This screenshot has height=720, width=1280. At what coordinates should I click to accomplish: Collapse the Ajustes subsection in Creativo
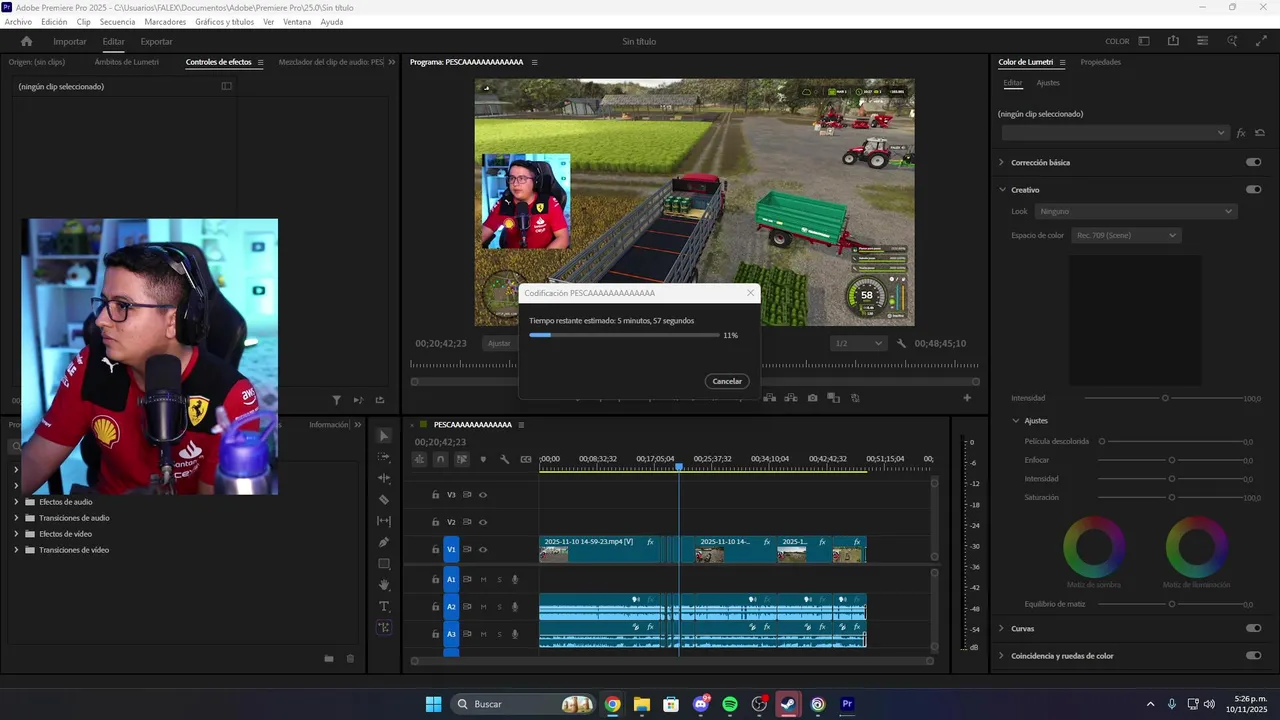(1016, 421)
